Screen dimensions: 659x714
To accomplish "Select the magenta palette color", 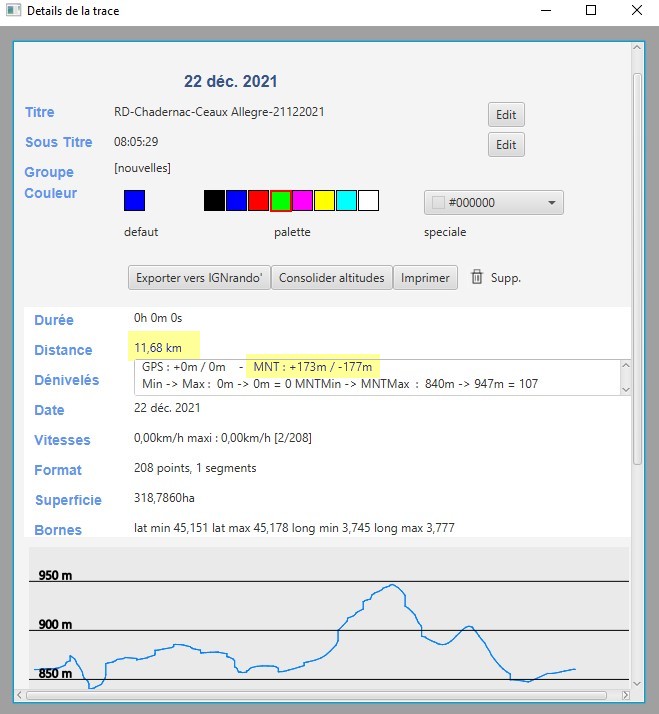I will point(302,201).
